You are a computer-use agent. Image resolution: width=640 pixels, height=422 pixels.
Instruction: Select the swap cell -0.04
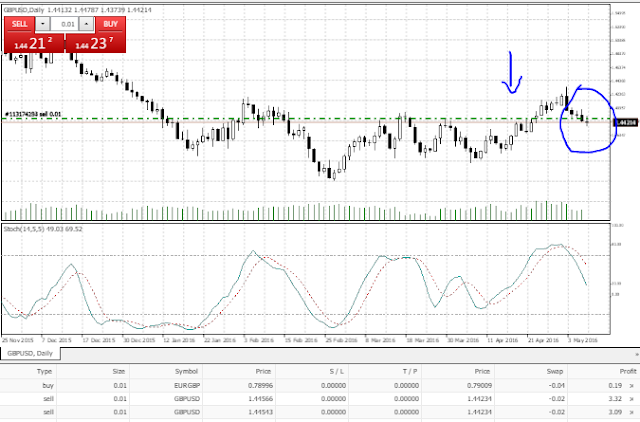pyautogui.click(x=557, y=386)
